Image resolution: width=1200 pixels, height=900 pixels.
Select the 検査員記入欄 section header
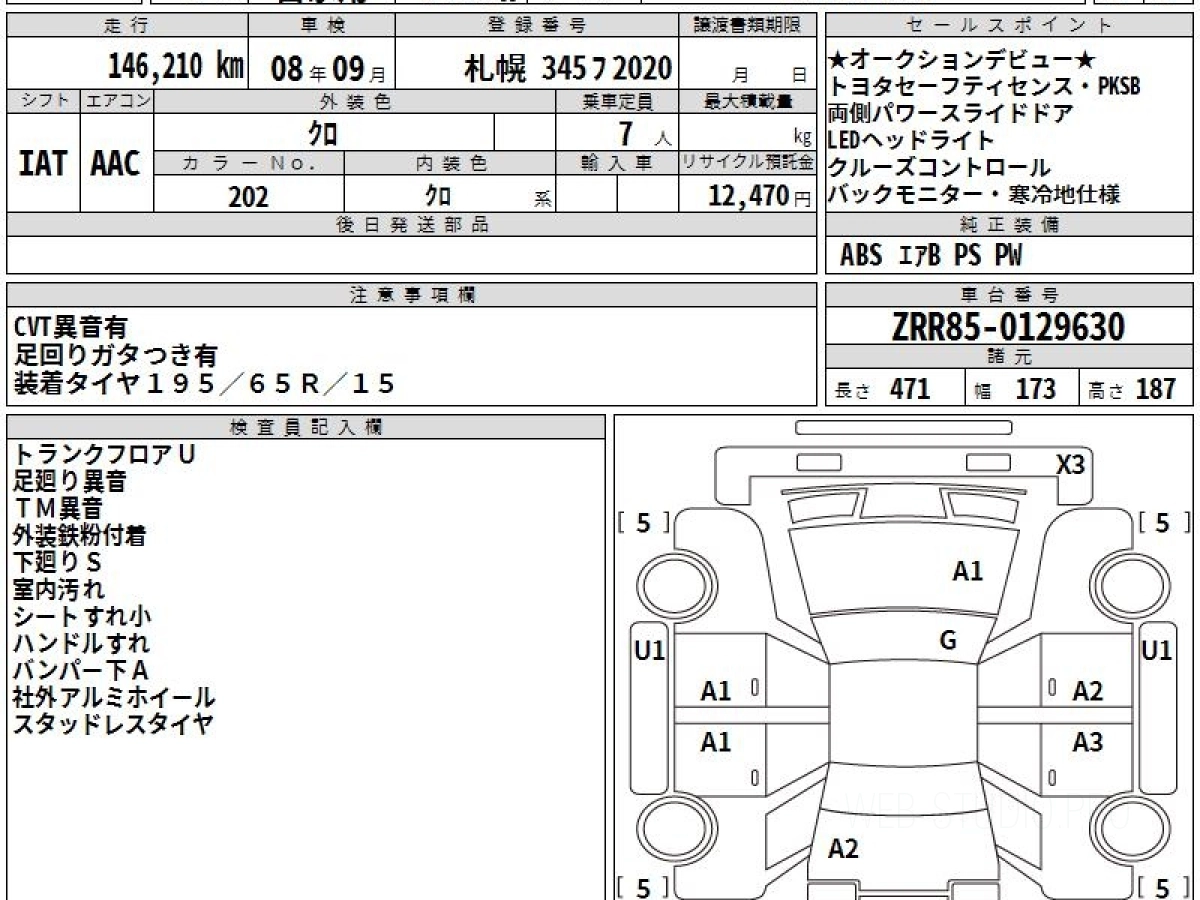coord(306,427)
